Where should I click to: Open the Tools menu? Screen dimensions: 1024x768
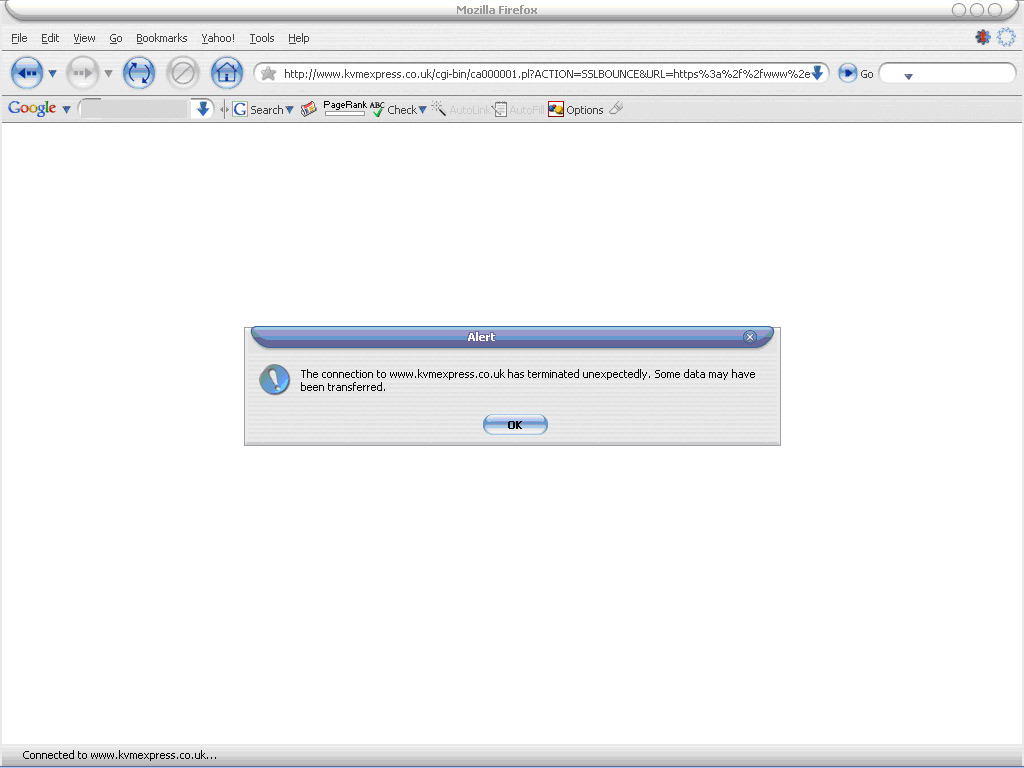(x=262, y=38)
